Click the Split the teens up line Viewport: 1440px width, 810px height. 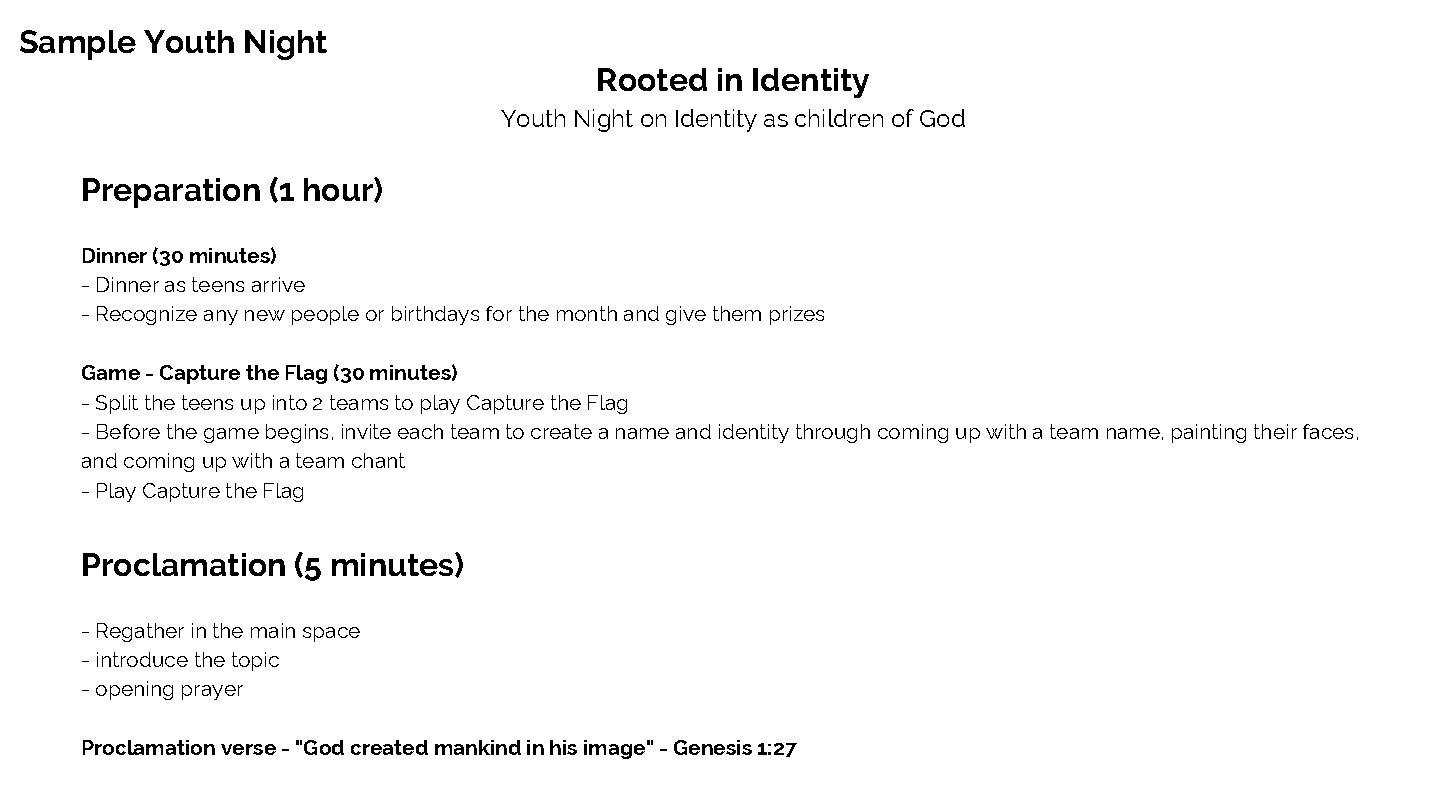(x=355, y=403)
